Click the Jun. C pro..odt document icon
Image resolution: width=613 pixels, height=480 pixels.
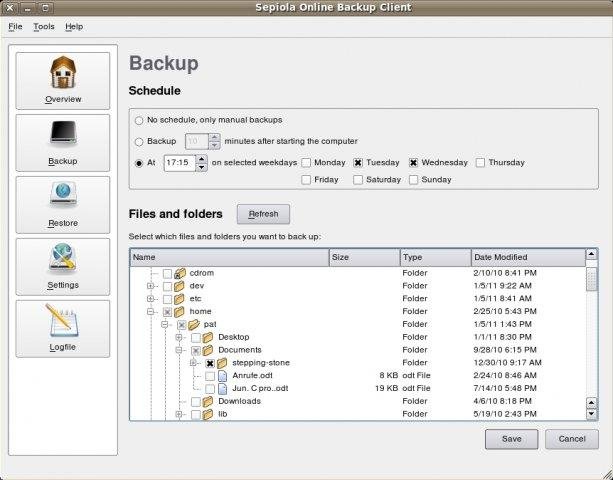point(222,389)
